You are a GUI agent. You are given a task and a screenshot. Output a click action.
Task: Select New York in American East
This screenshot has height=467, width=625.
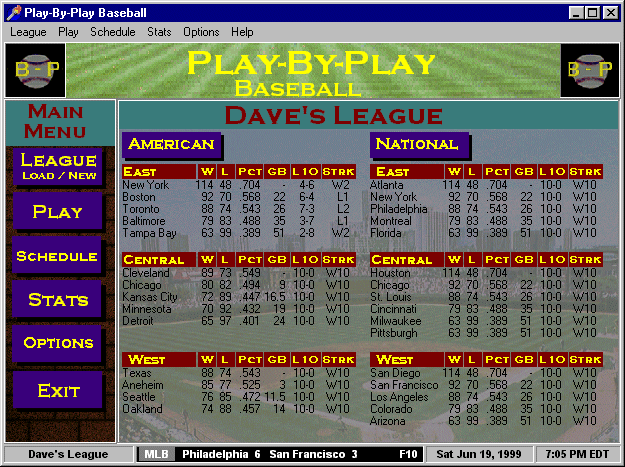[x=145, y=185]
